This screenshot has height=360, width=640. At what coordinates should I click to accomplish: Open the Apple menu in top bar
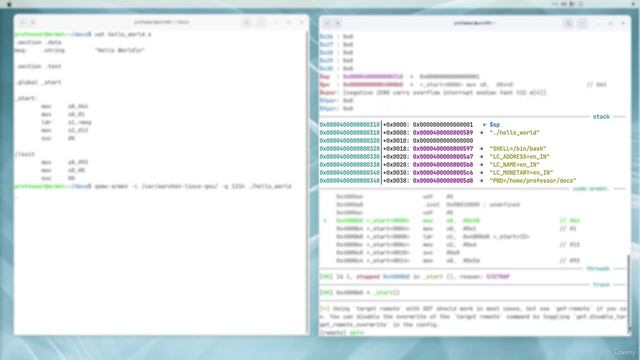pyautogui.click(x=9, y=4)
